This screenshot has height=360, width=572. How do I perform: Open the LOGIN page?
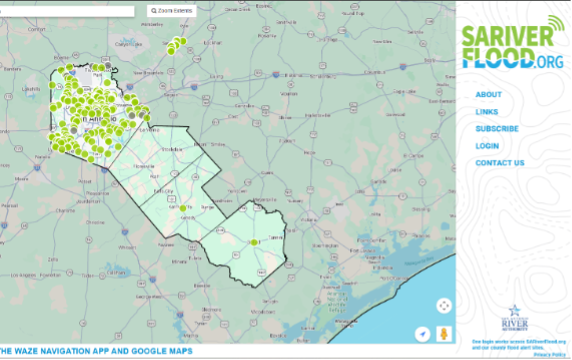coord(487,146)
